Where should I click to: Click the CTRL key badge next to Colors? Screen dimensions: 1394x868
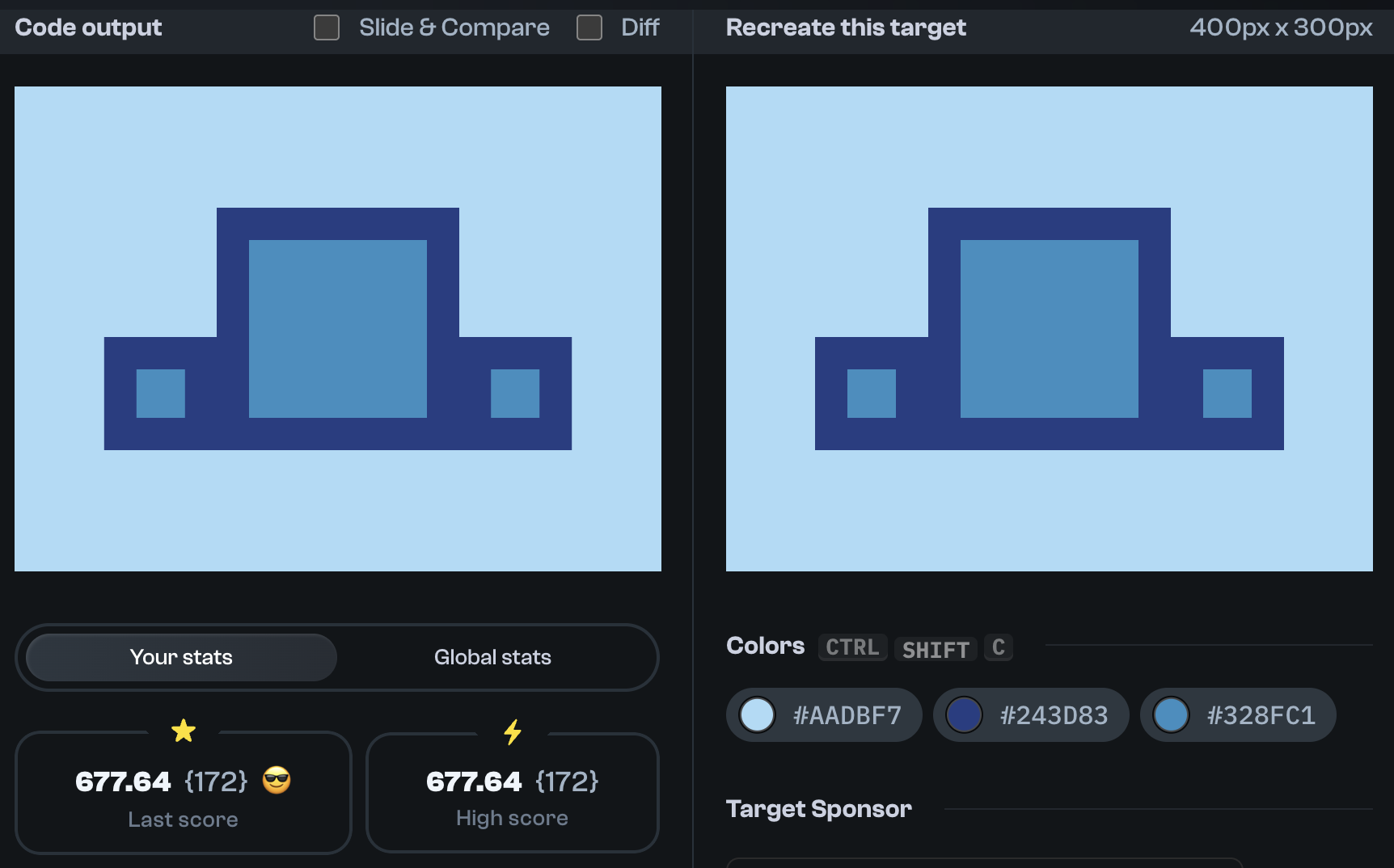(x=851, y=647)
